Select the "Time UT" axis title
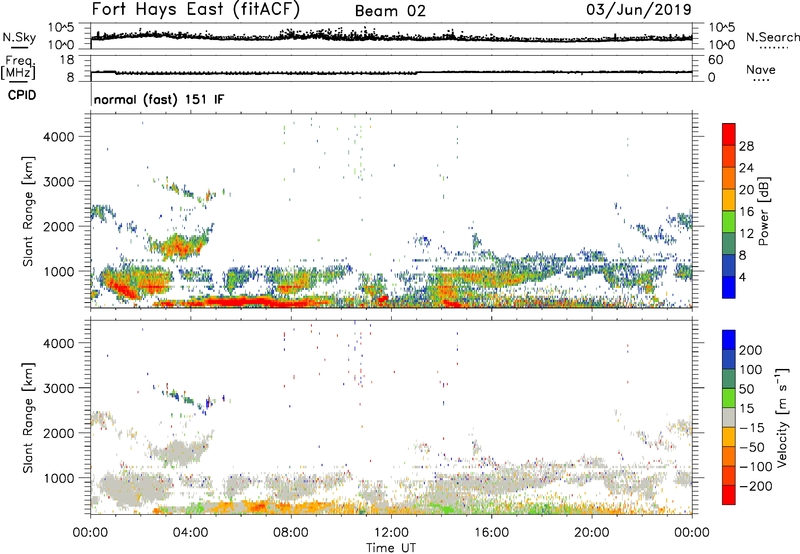This screenshot has height=554, width=800. click(x=391, y=548)
